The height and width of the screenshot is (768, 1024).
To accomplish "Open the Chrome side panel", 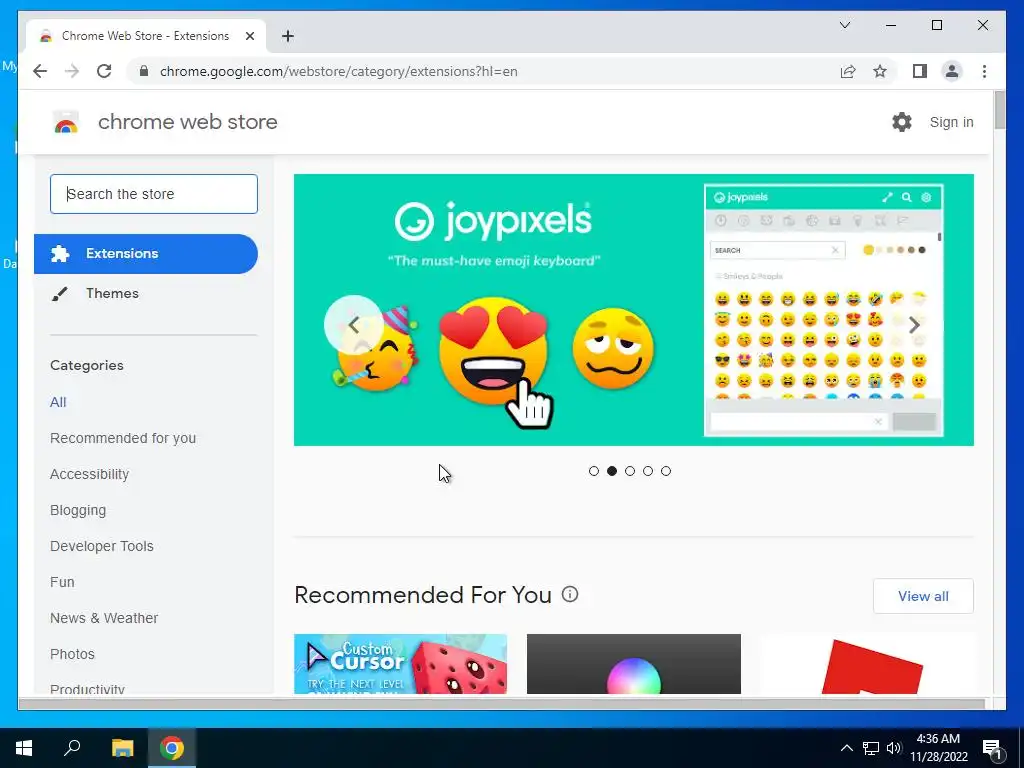I will coord(920,71).
